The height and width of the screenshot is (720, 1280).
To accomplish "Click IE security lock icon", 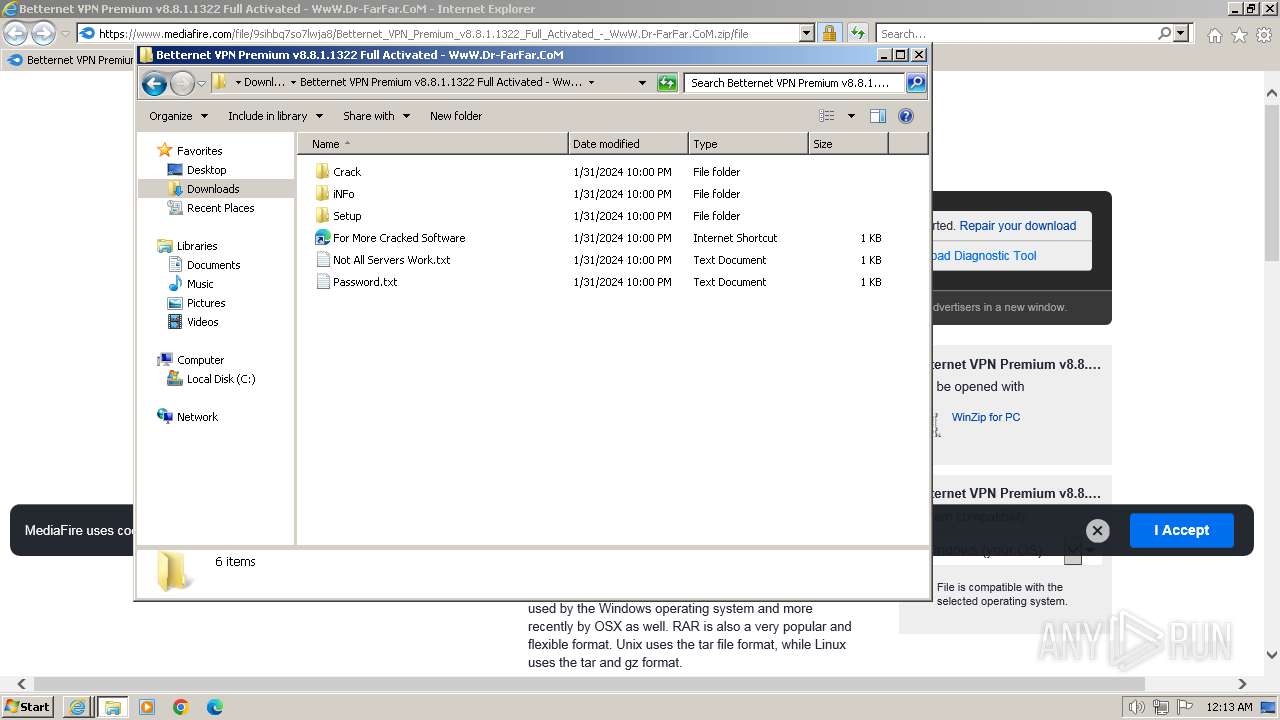I will click(x=829, y=33).
